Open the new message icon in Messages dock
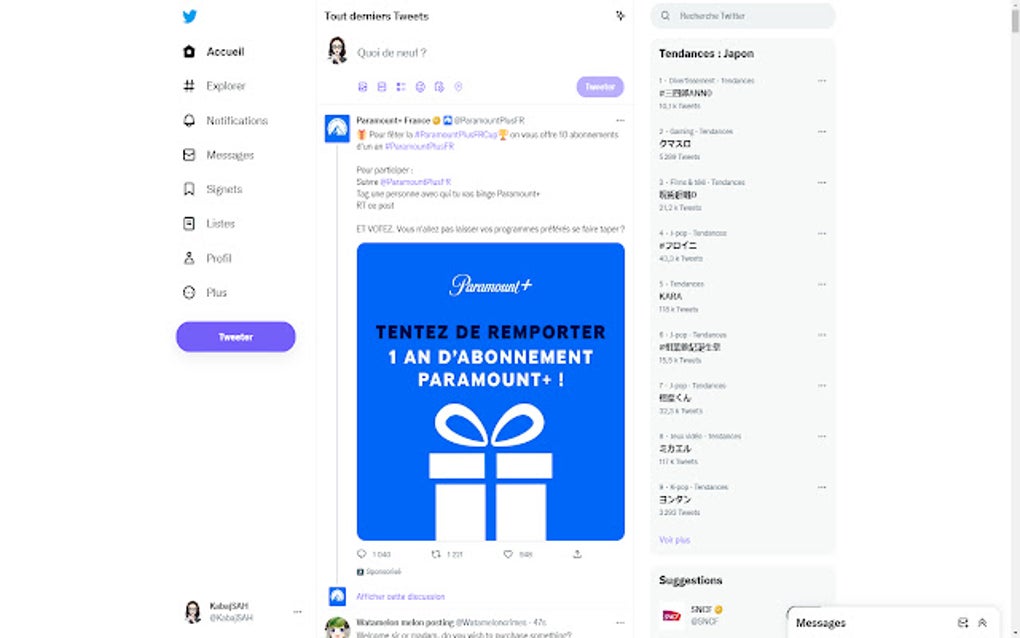The width and height of the screenshot is (1020, 638). click(963, 622)
